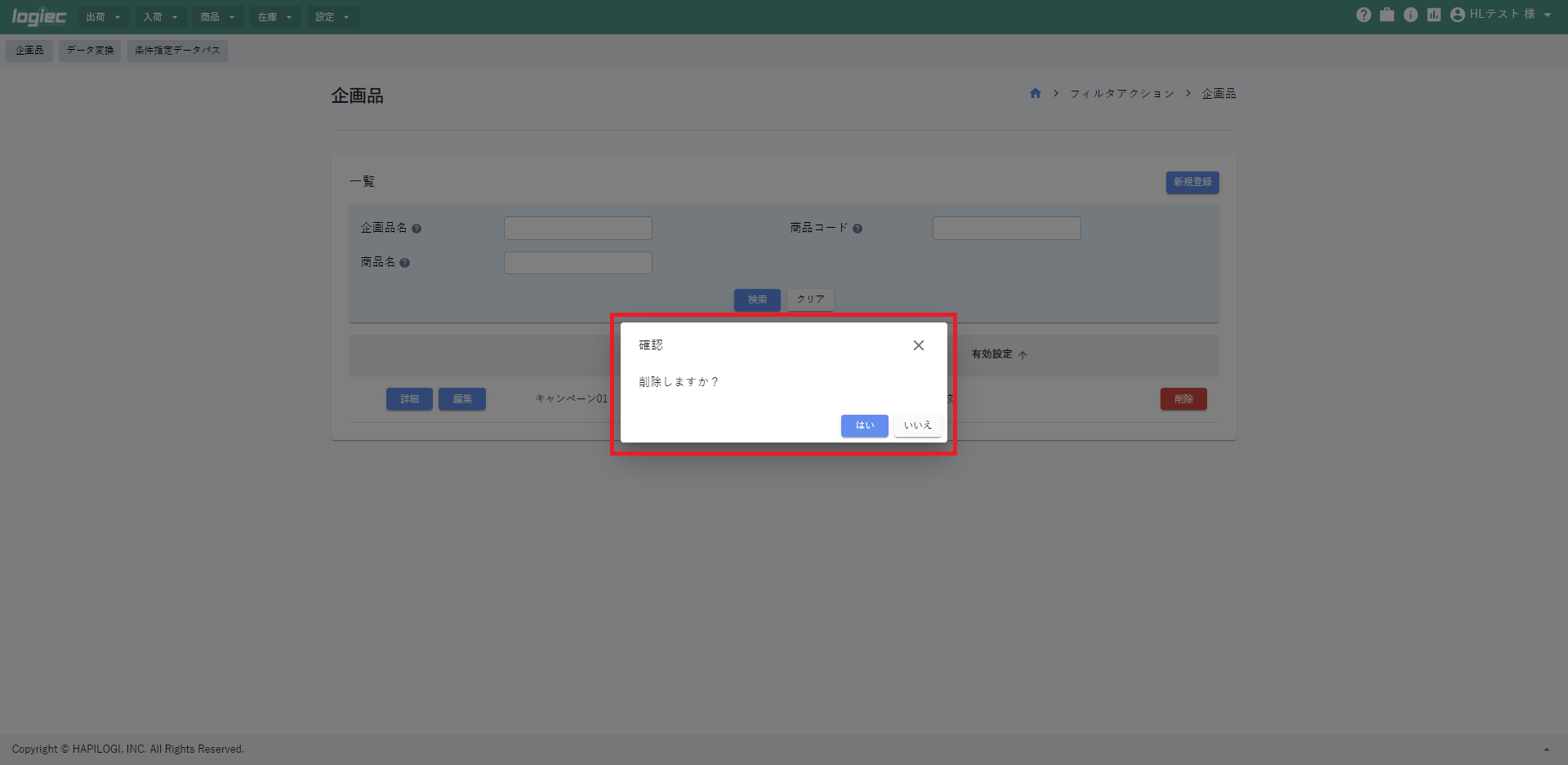Open the information icon in header
Viewport: 1568px width, 765px height.
(x=1410, y=15)
